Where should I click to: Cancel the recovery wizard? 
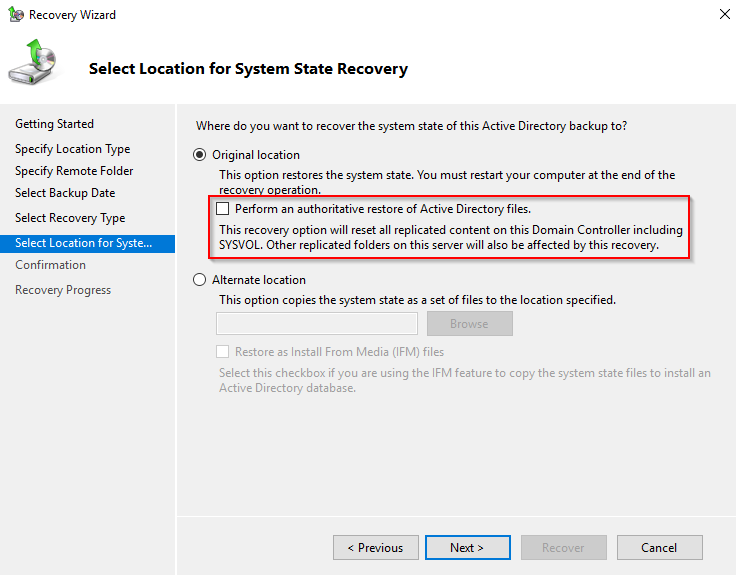[659, 547]
